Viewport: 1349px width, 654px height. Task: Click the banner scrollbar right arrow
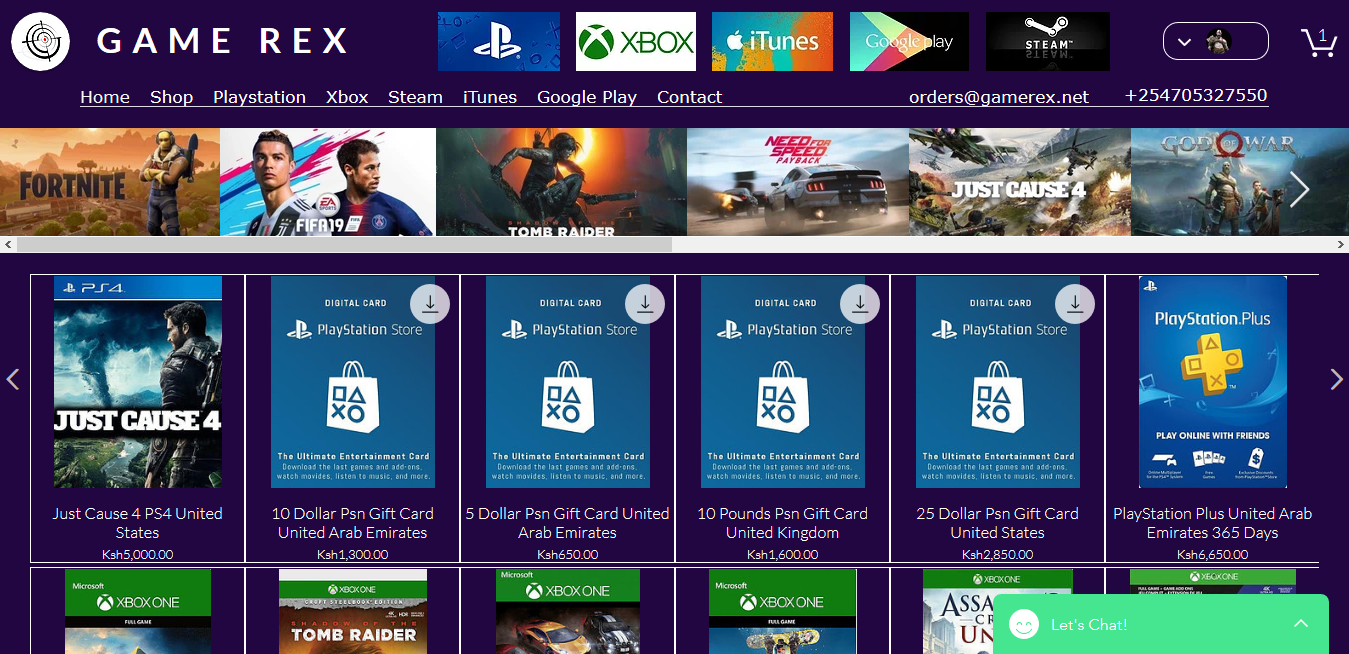coord(1340,244)
